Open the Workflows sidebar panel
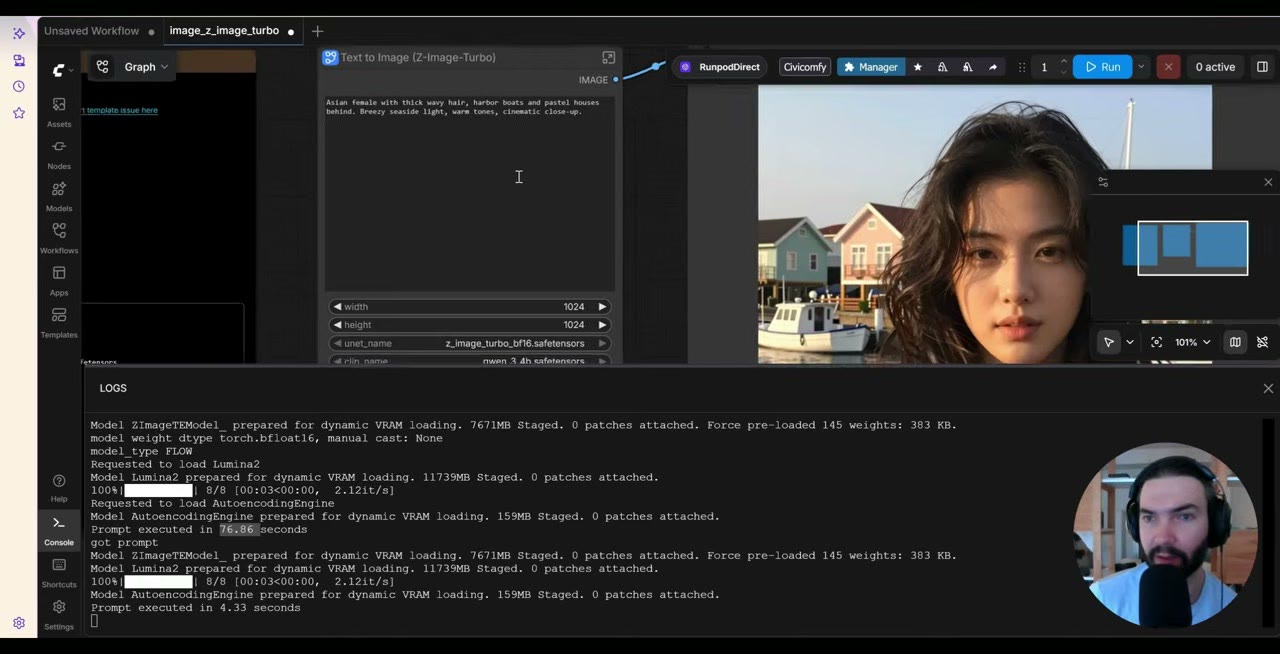Image resolution: width=1280 pixels, height=654 pixels. pyautogui.click(x=59, y=238)
